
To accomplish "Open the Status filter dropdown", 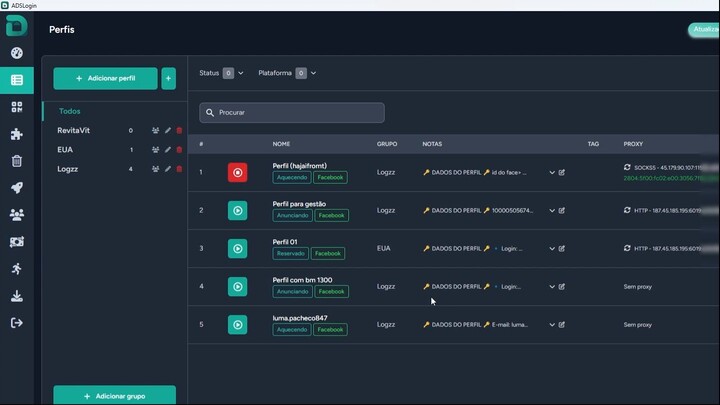I will 221,73.
